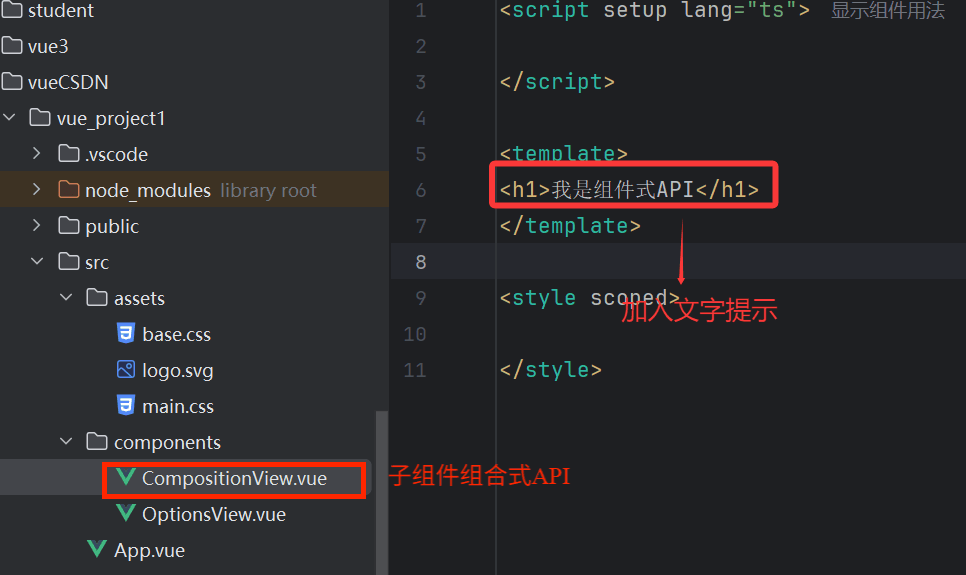Select node_modules library root row
This screenshot has height=575, width=966.
194,189
